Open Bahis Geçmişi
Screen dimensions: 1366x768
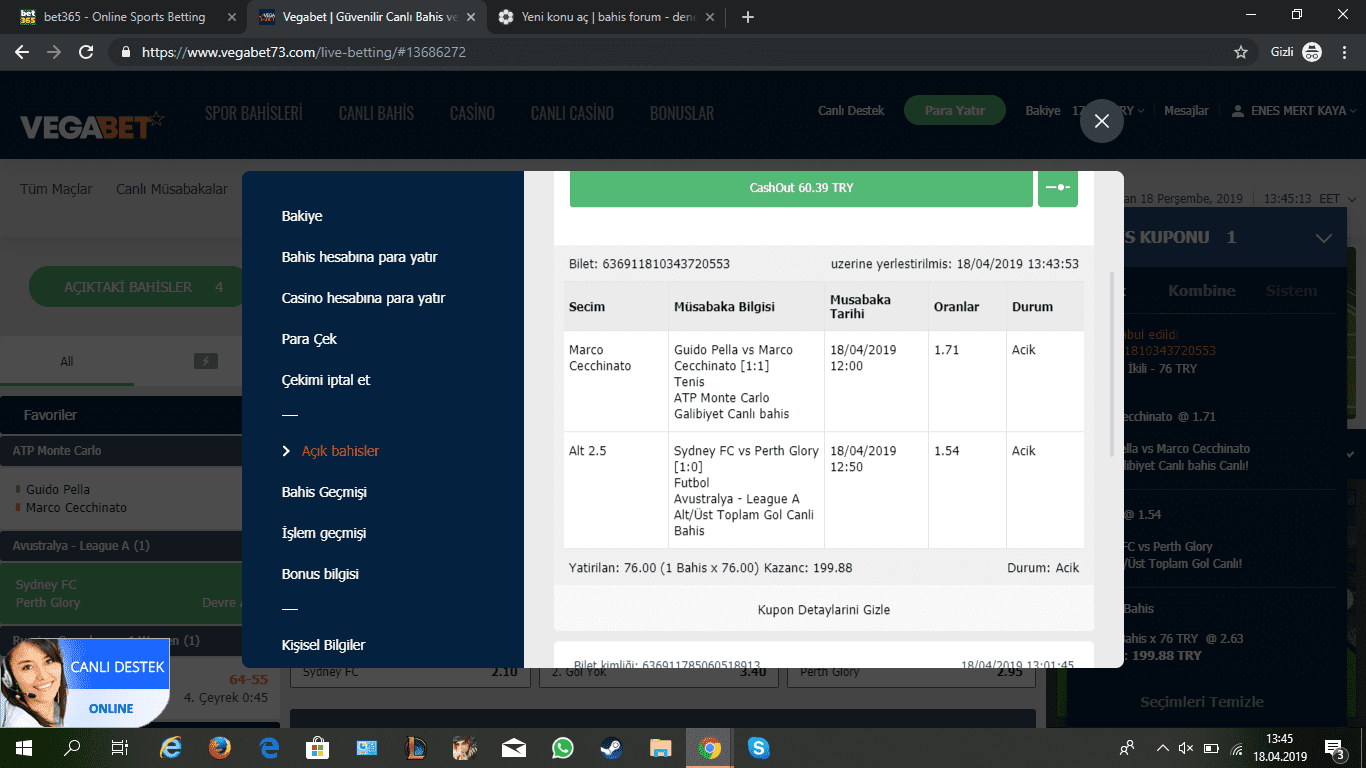[x=324, y=492]
